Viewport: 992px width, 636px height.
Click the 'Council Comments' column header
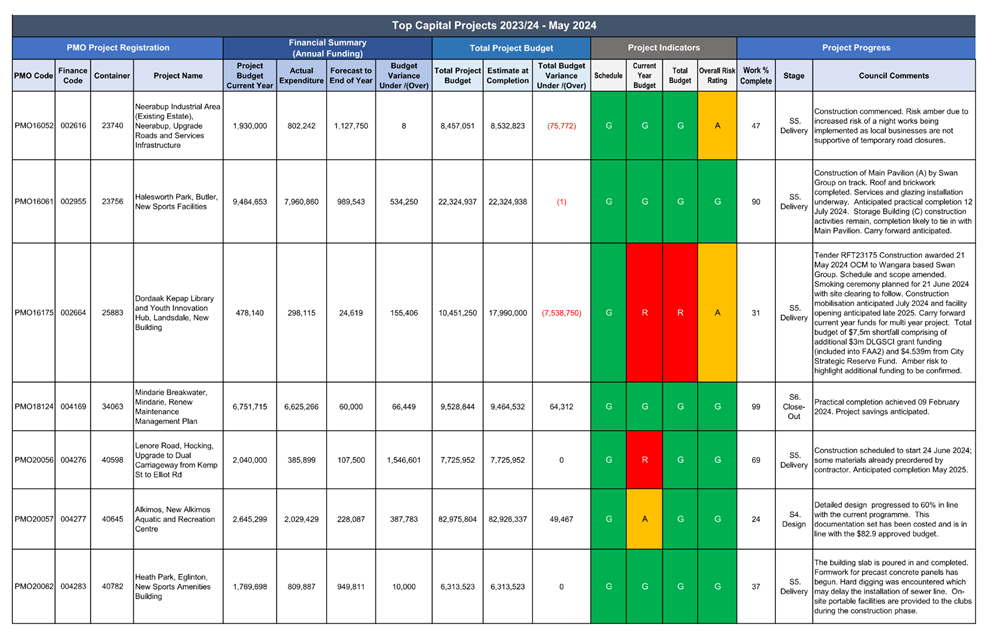click(893, 75)
